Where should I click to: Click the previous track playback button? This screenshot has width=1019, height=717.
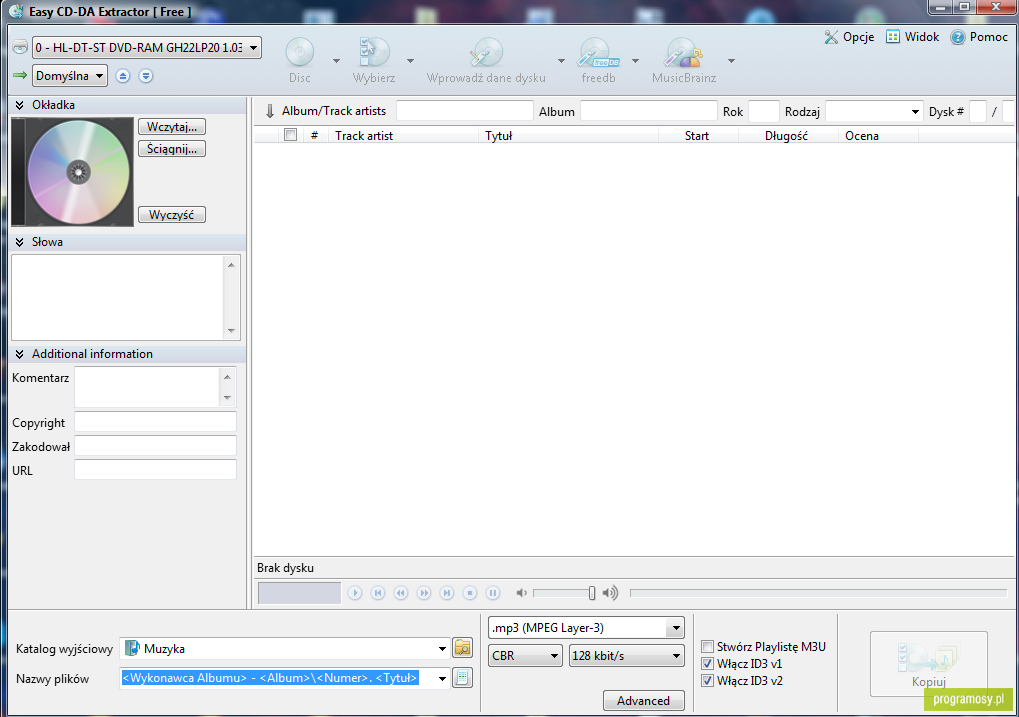378,593
